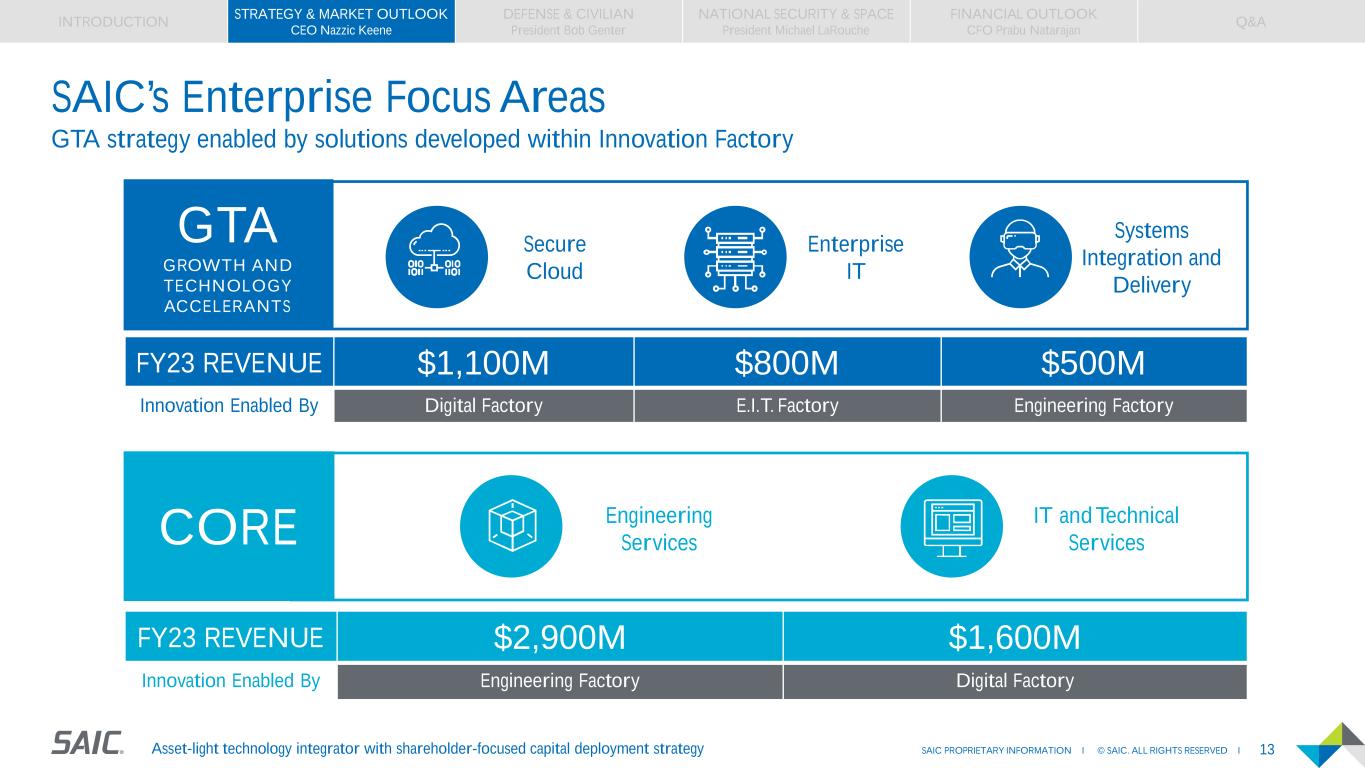Select the Strategy & Market Outlook tab

341,21
